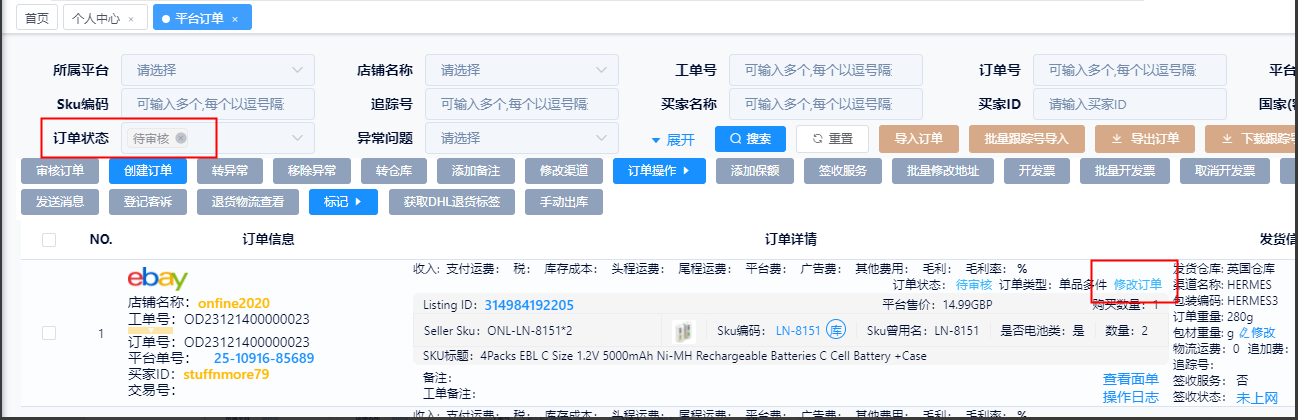1298x420 pixels.
Task: Click the 转仓库 button
Action: coord(394,171)
